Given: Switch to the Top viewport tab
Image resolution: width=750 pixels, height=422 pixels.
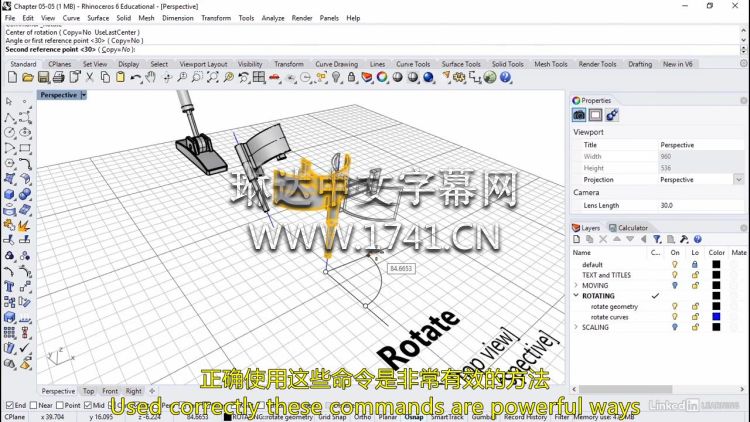Looking at the screenshot, I should coord(88,391).
